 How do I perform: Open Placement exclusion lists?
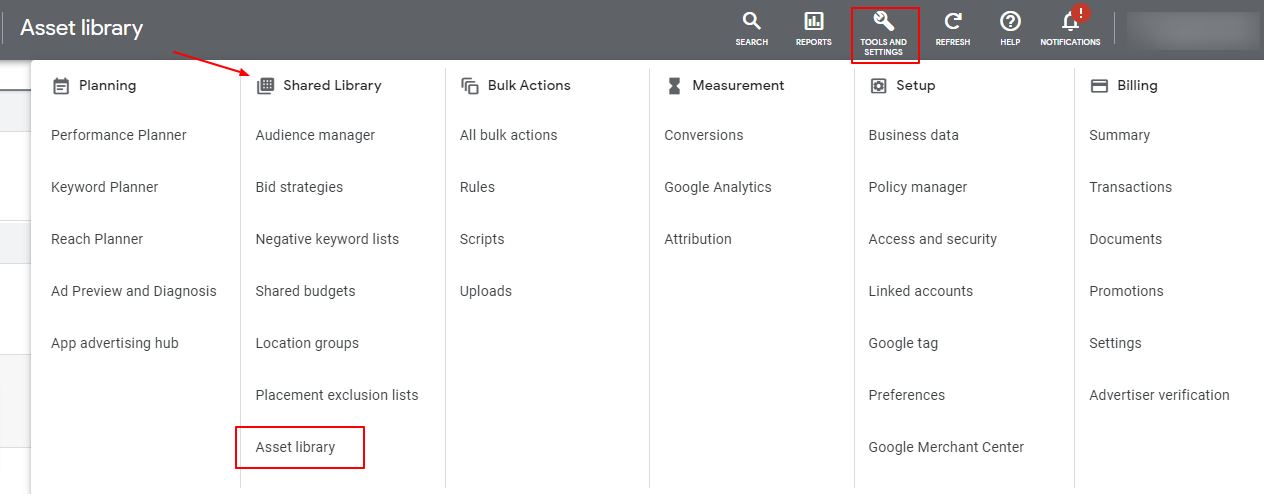pyautogui.click(x=337, y=395)
